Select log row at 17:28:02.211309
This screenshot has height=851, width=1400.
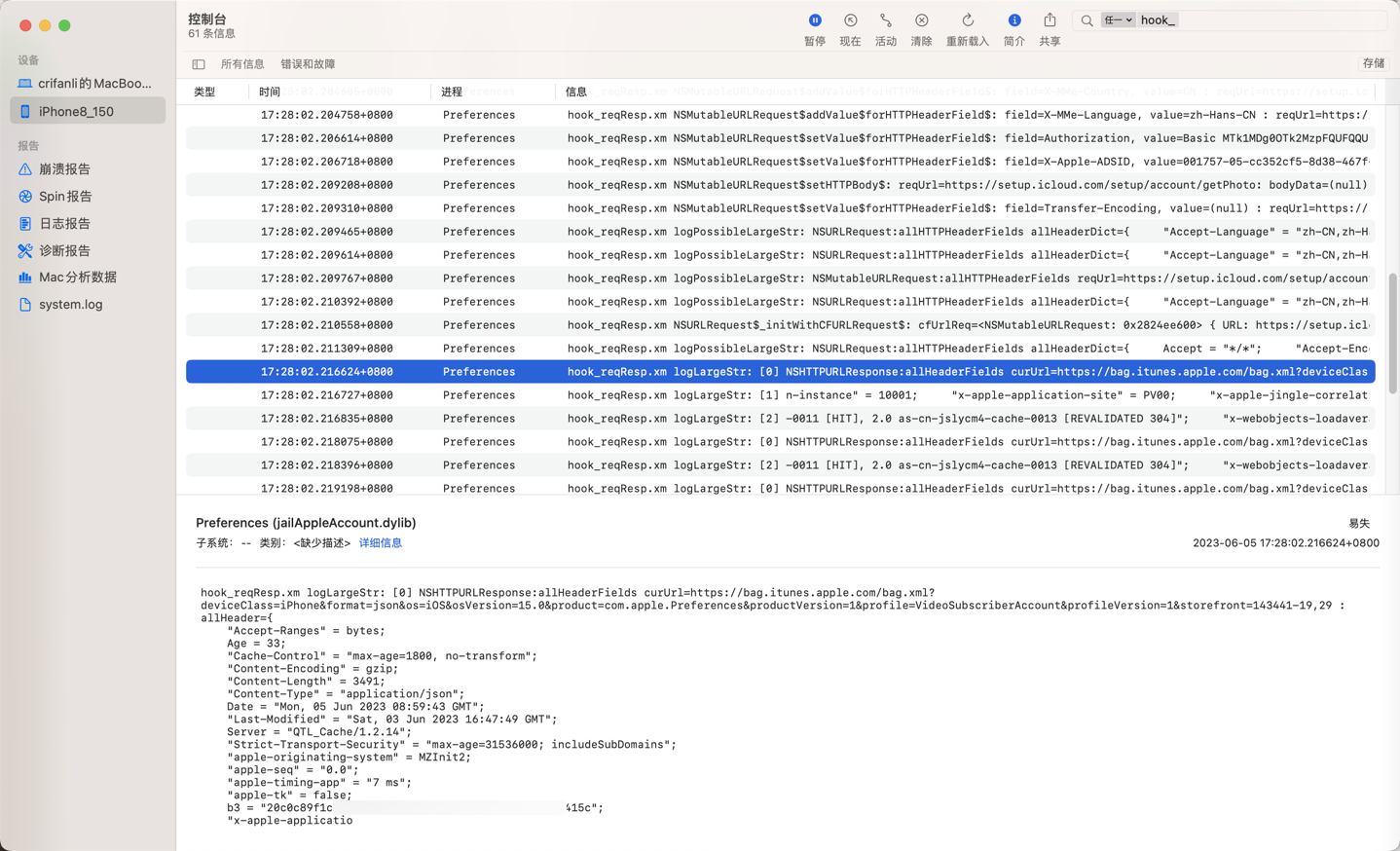pyautogui.click(x=781, y=349)
